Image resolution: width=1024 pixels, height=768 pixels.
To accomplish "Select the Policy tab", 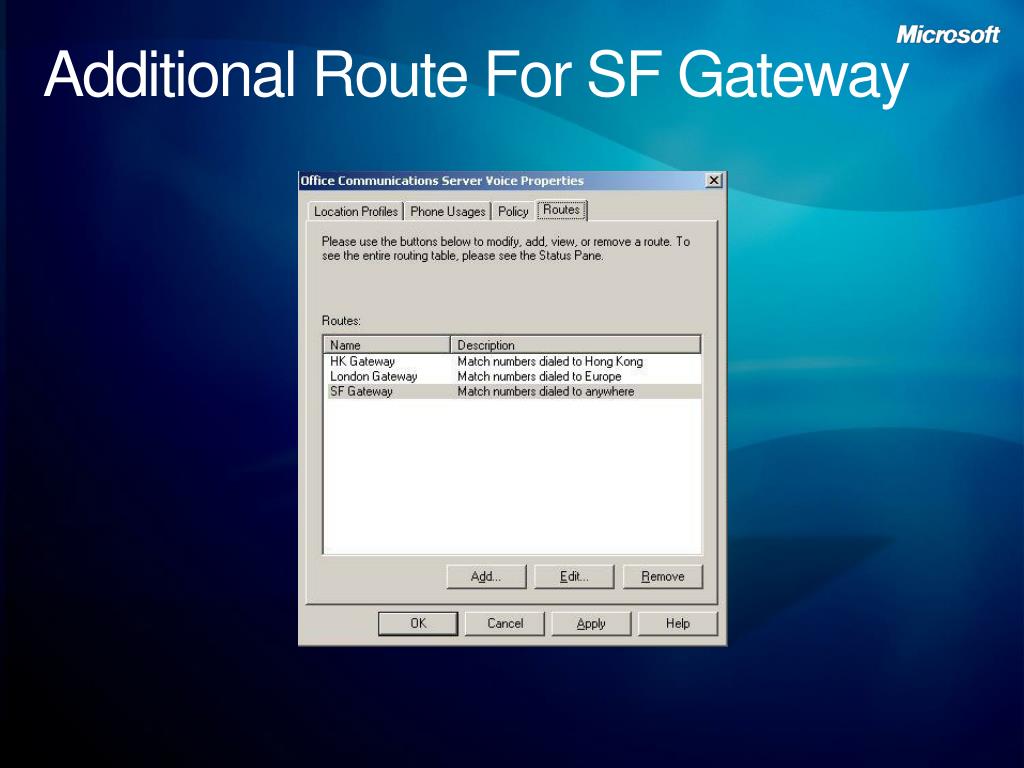I will click(x=513, y=212).
